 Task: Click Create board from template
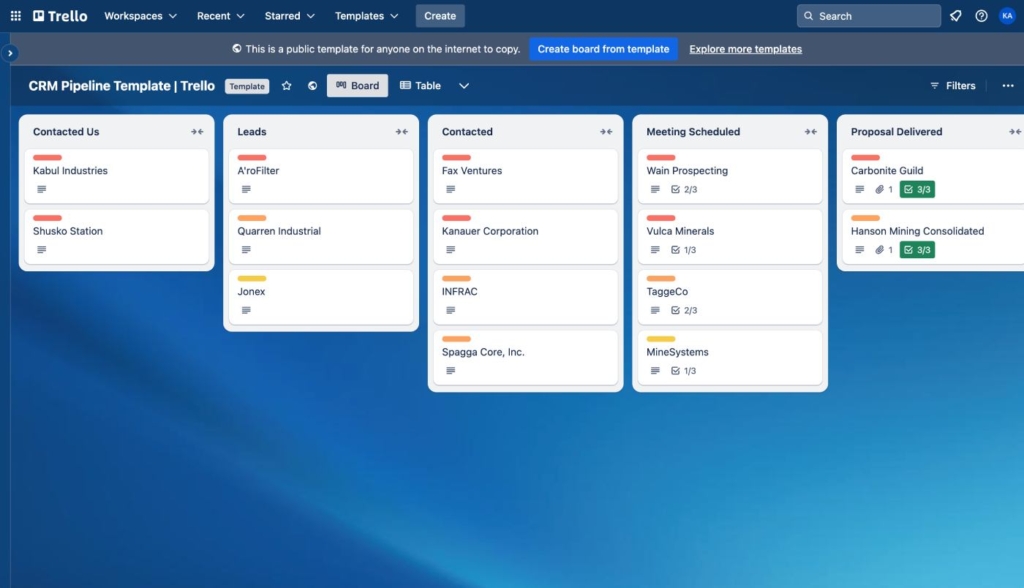point(603,47)
